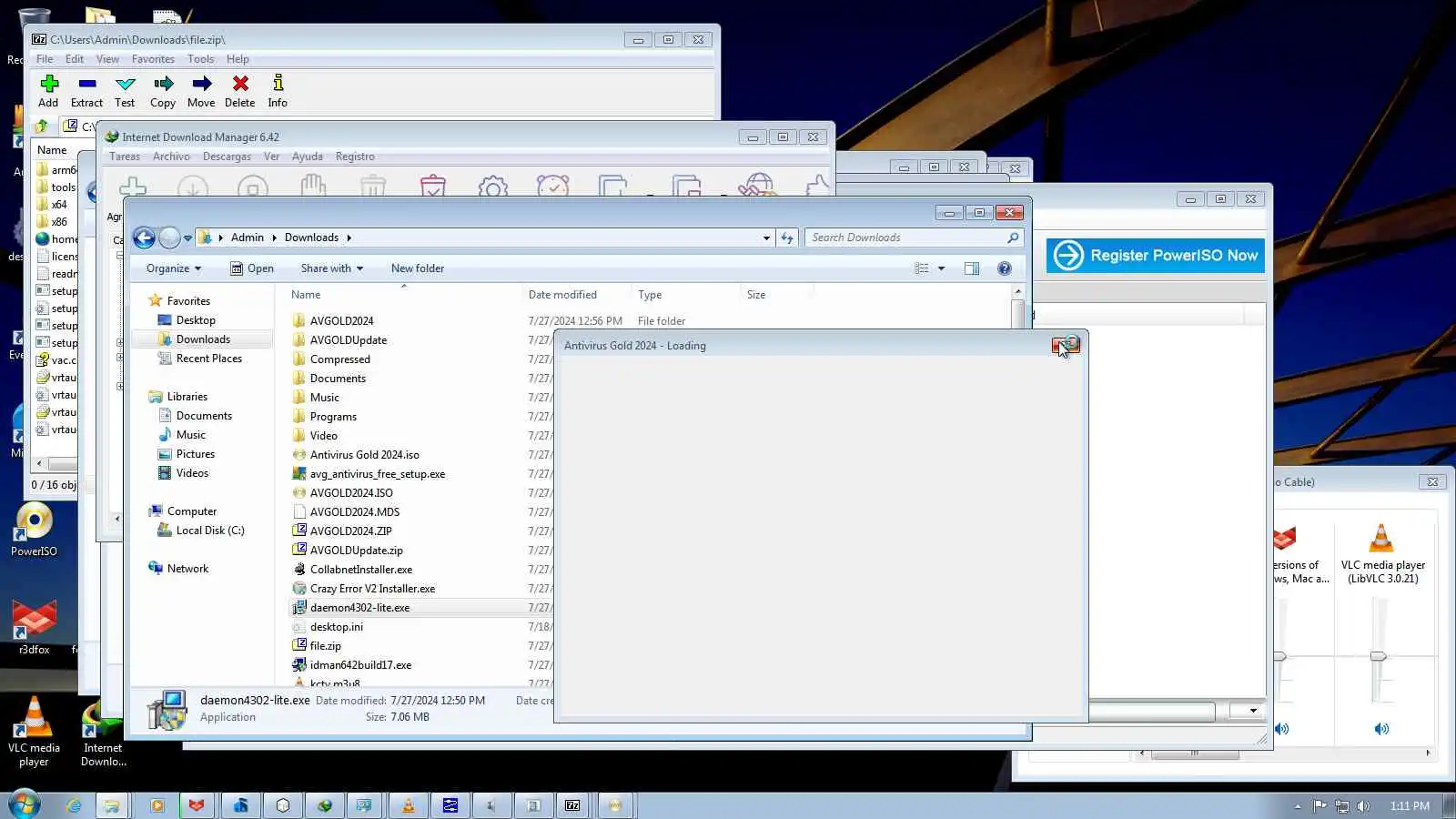This screenshot has width=1456, height=819.
Task: Sort by the Type column header
Action: pyautogui.click(x=686, y=295)
